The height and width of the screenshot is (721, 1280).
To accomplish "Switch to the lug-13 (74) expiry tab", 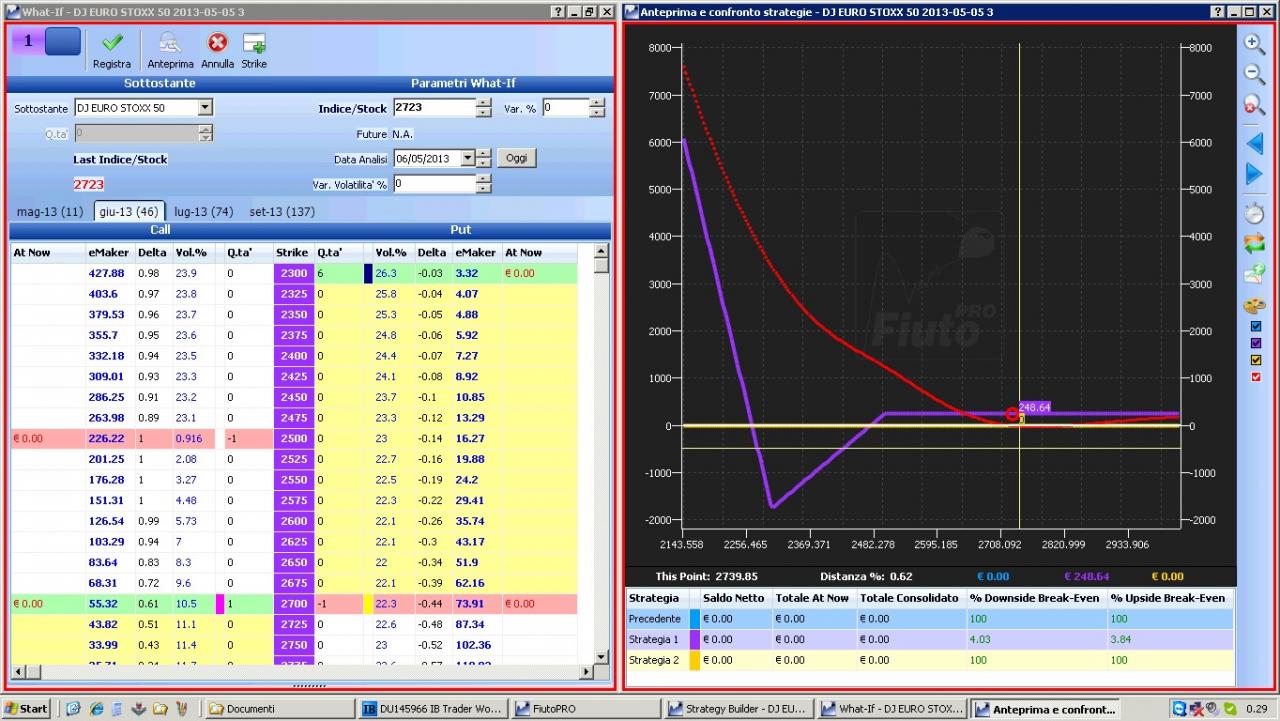I will 203,211.
